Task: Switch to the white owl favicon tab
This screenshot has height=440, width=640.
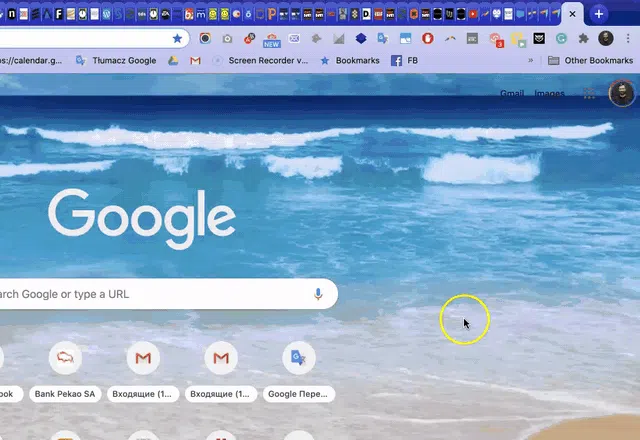Action: click(x=496, y=14)
